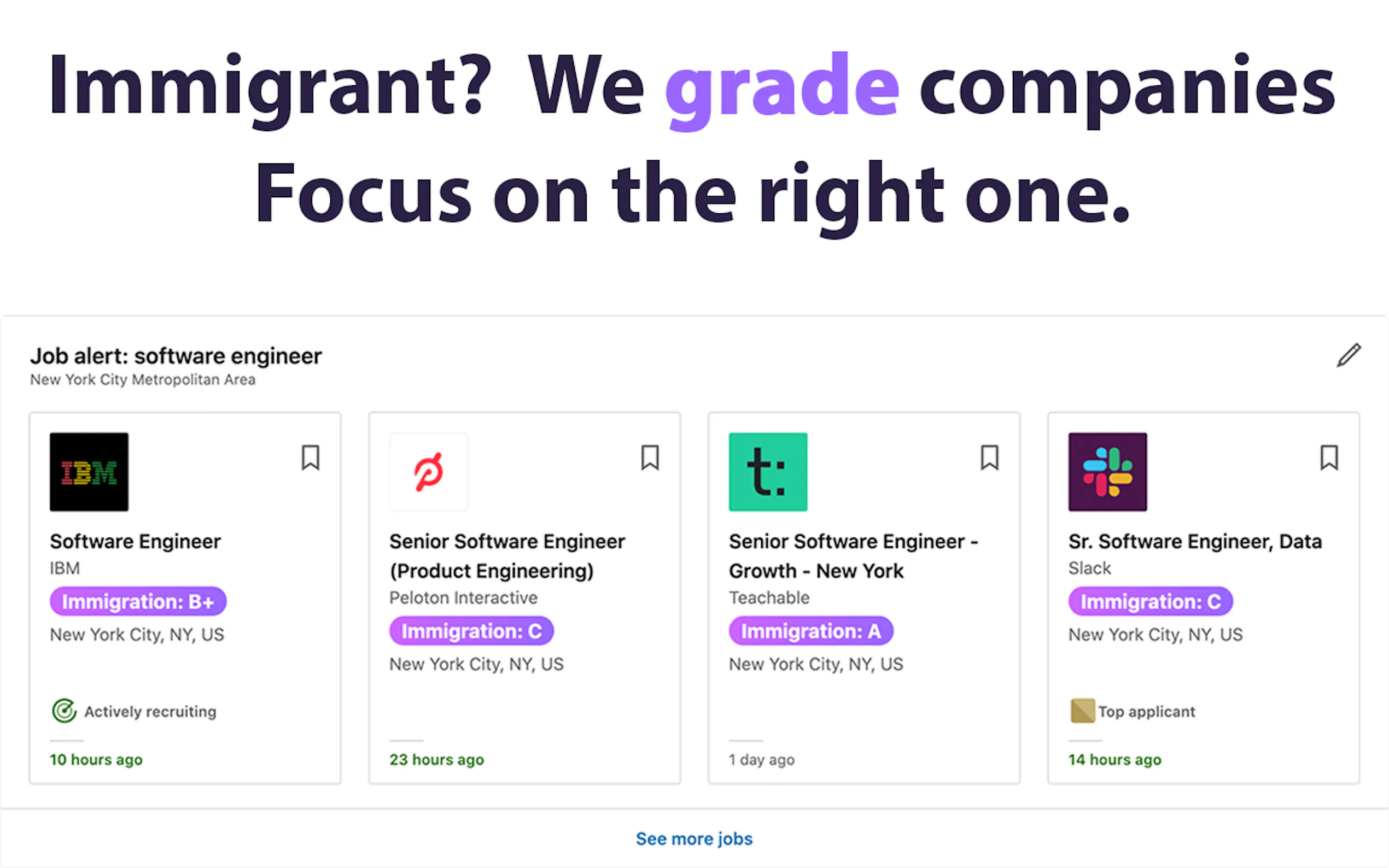Bookmark the Teachable job listing

989,458
